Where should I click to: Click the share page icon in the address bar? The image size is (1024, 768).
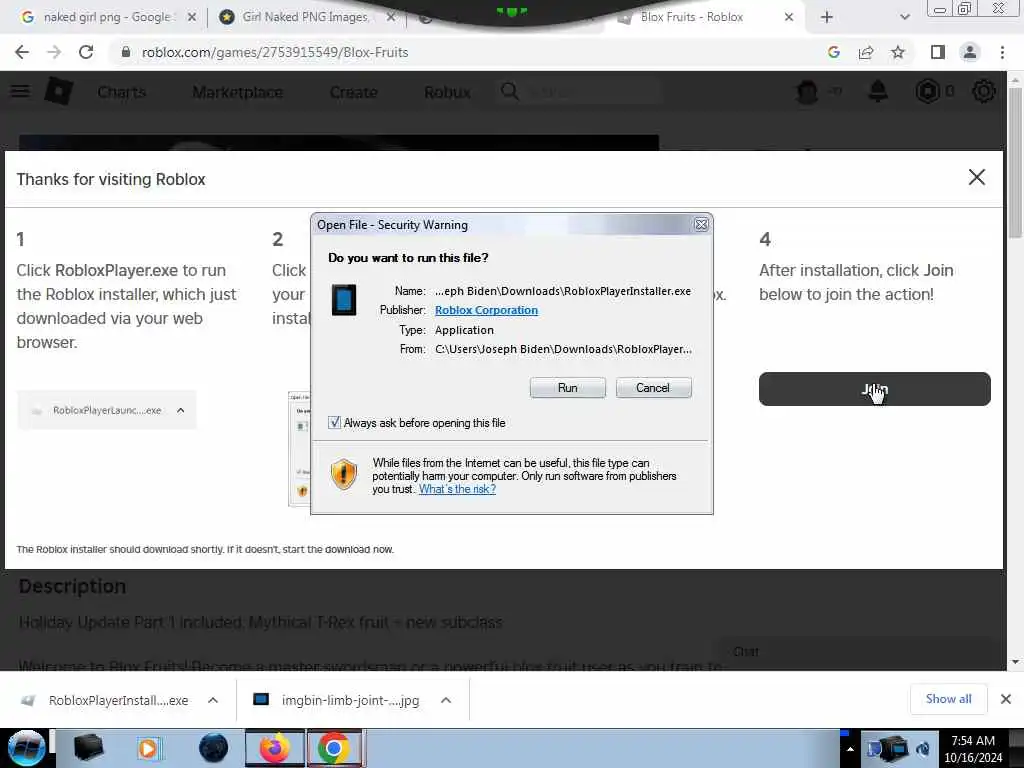point(866,52)
